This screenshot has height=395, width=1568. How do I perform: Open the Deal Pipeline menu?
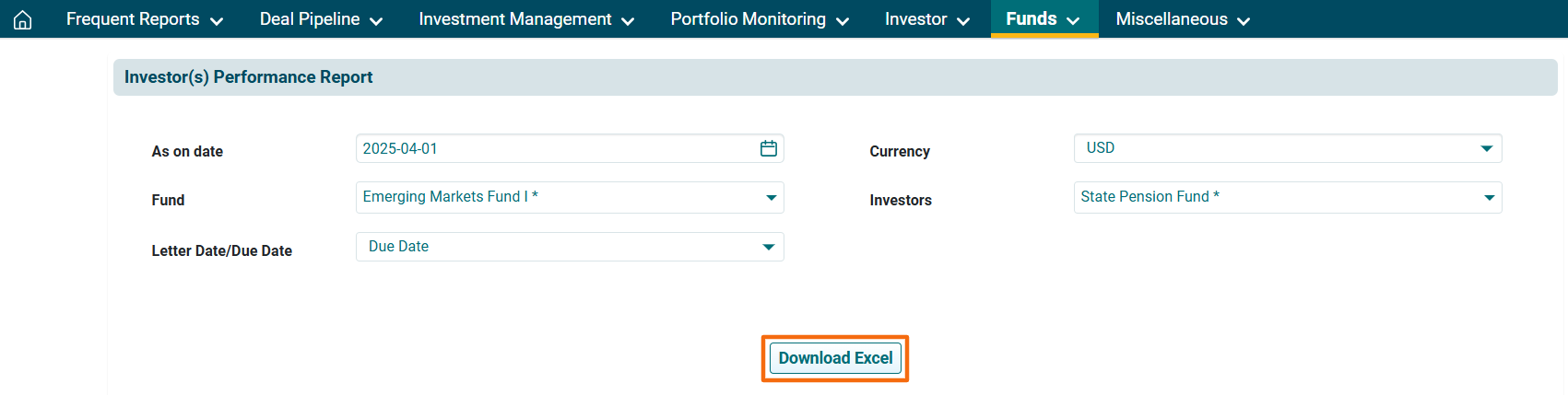(x=321, y=19)
